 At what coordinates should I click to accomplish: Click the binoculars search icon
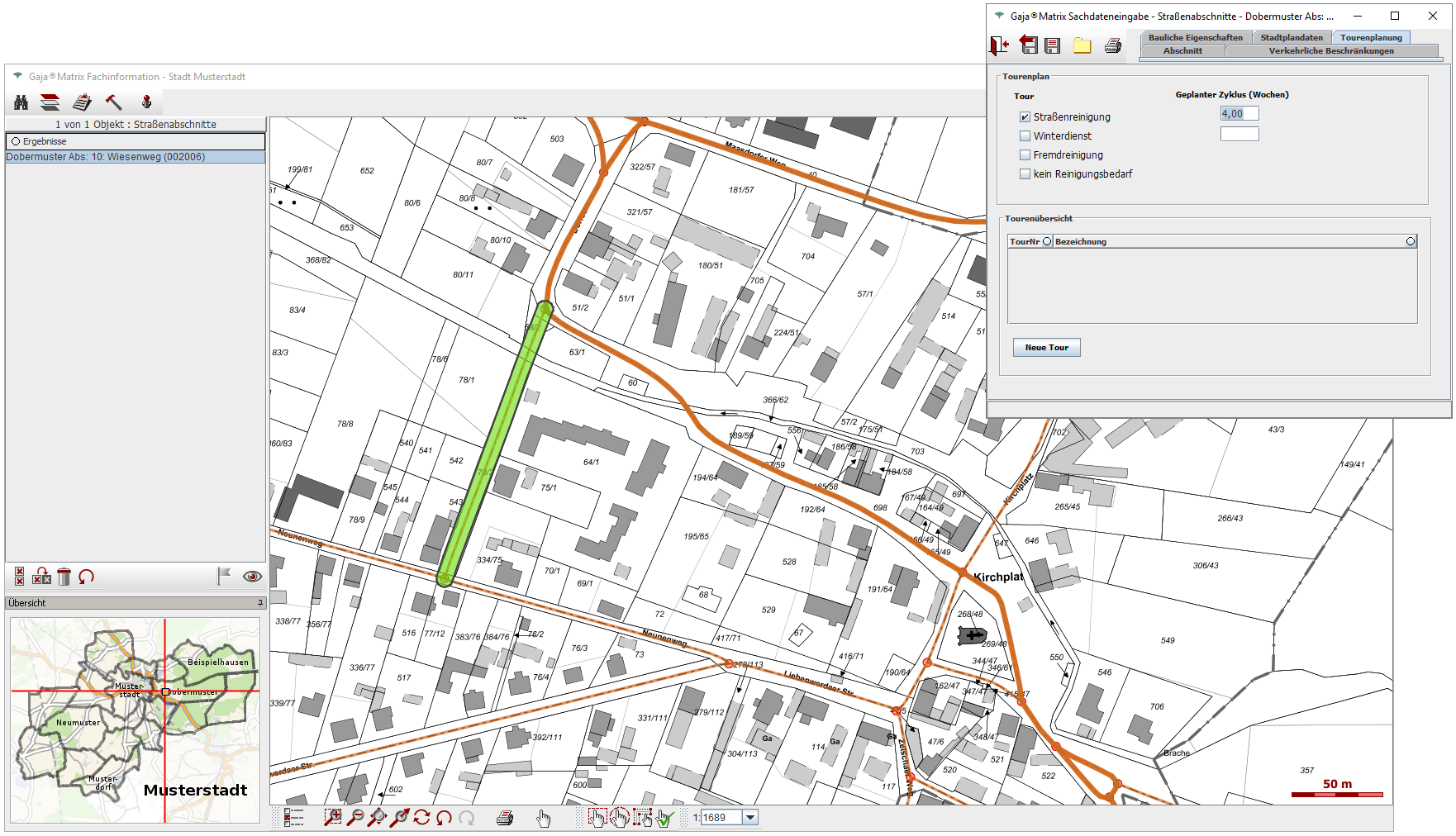coord(21,102)
